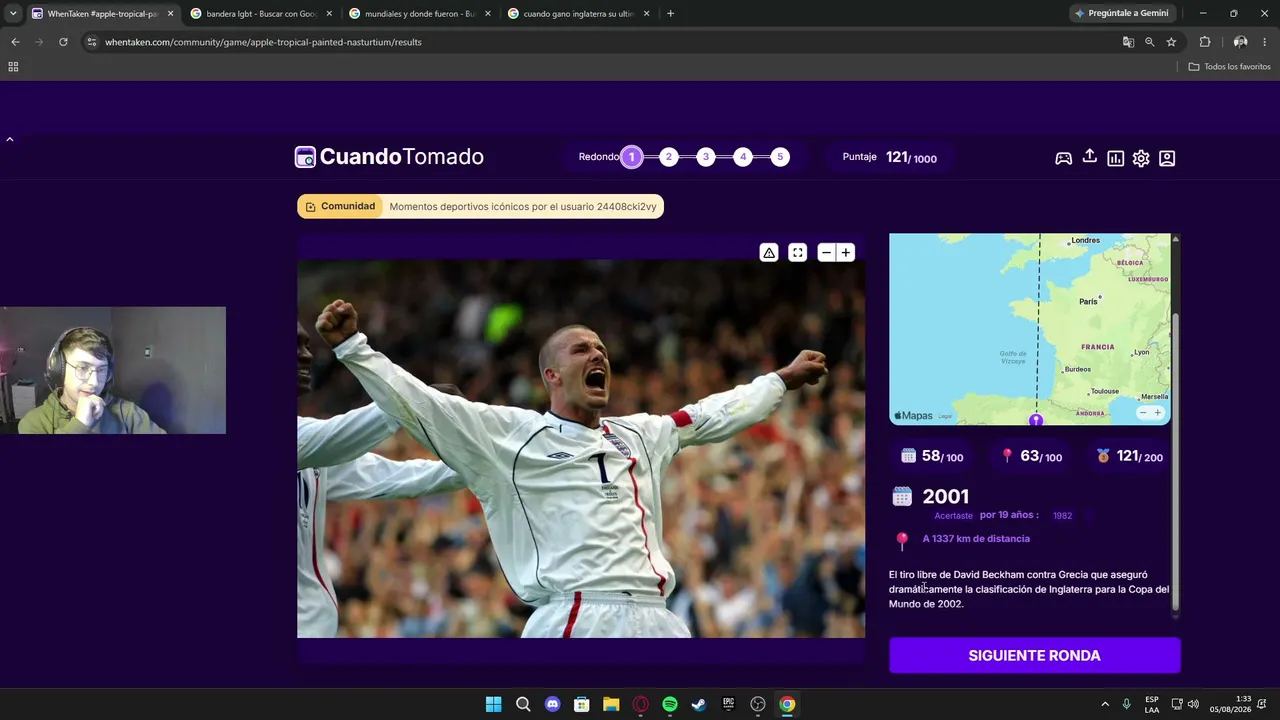This screenshot has width=1280, height=720.
Task: Show hidden system tray icons
Action: coord(1105,704)
